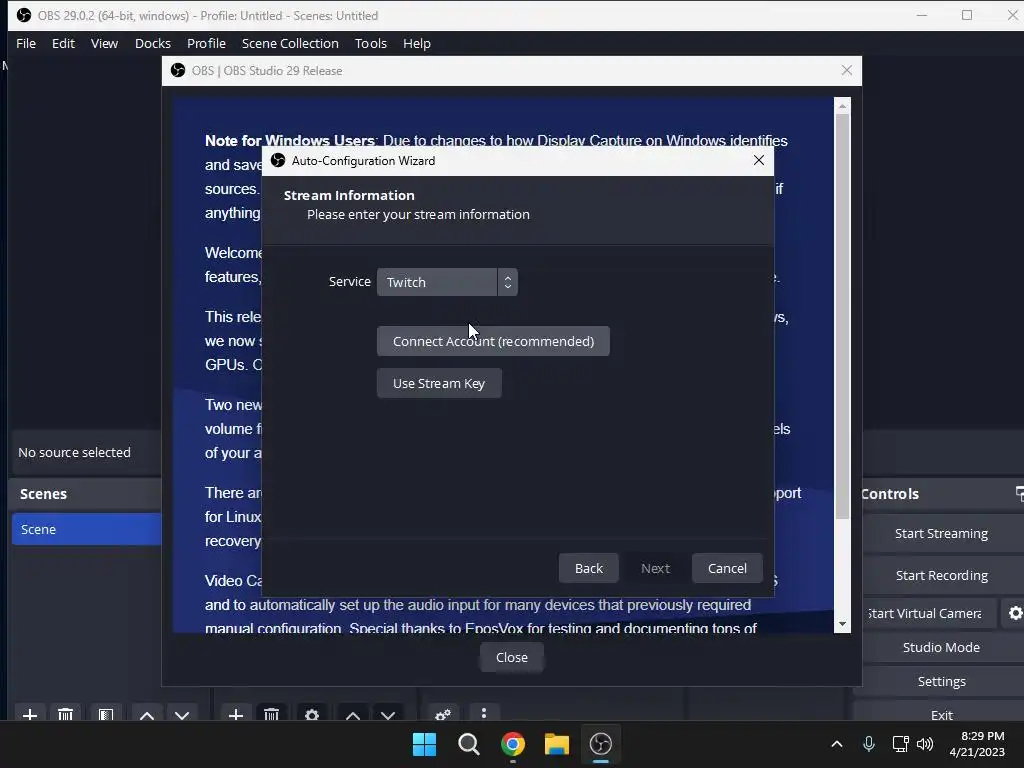Viewport: 1024px width, 768px height.
Task: Open the Docks menu
Action: pos(153,44)
